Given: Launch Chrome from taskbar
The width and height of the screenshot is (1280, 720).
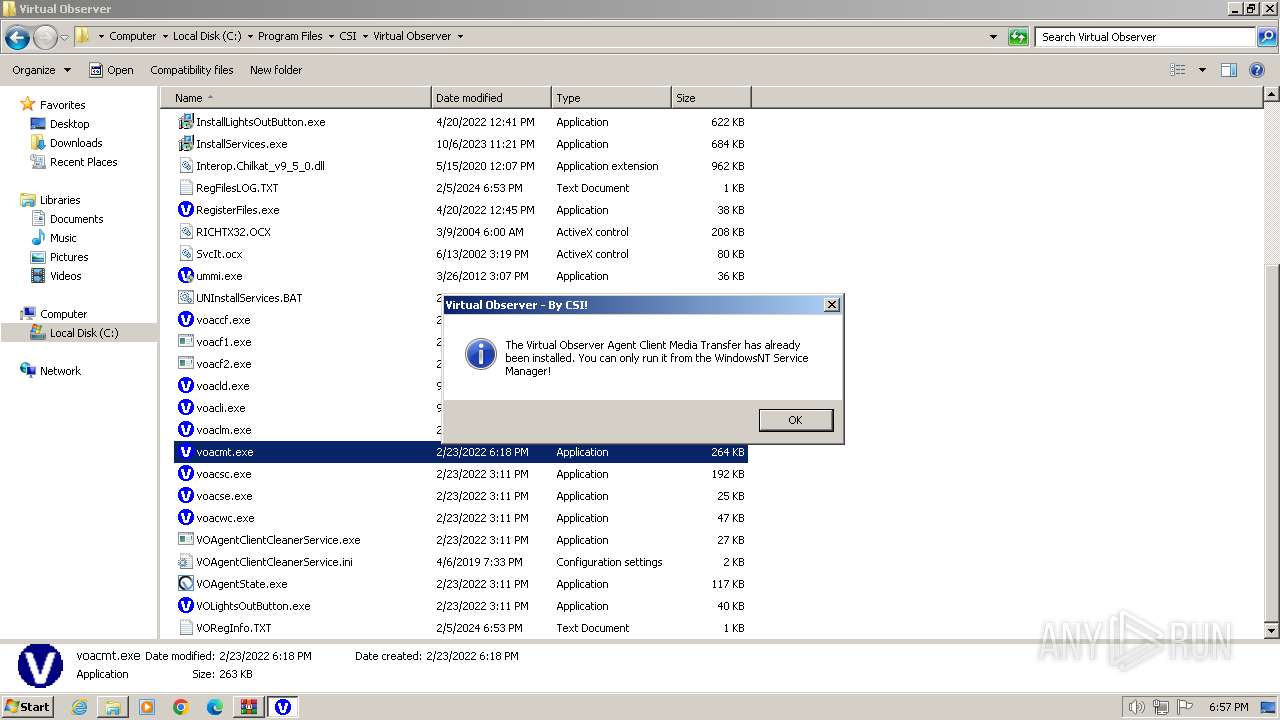Looking at the screenshot, I should click(181, 707).
